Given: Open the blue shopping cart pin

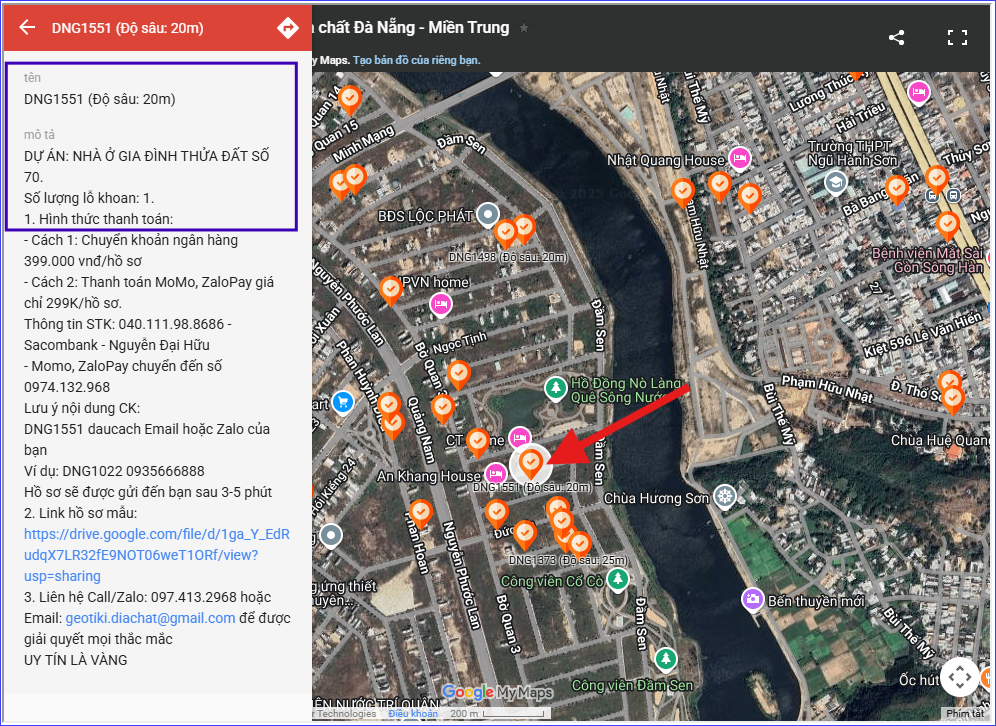Looking at the screenshot, I should pyautogui.click(x=344, y=401).
